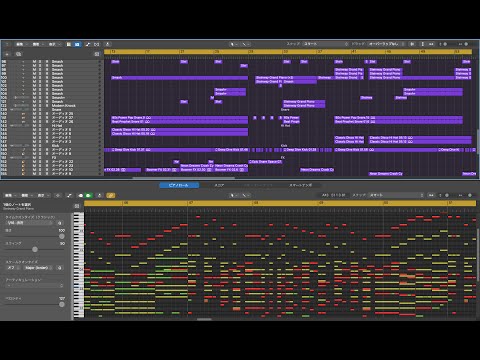480x360 pixels.
Task: Click the collapse mode icon in piano roll toolbar
Action: 58,195
